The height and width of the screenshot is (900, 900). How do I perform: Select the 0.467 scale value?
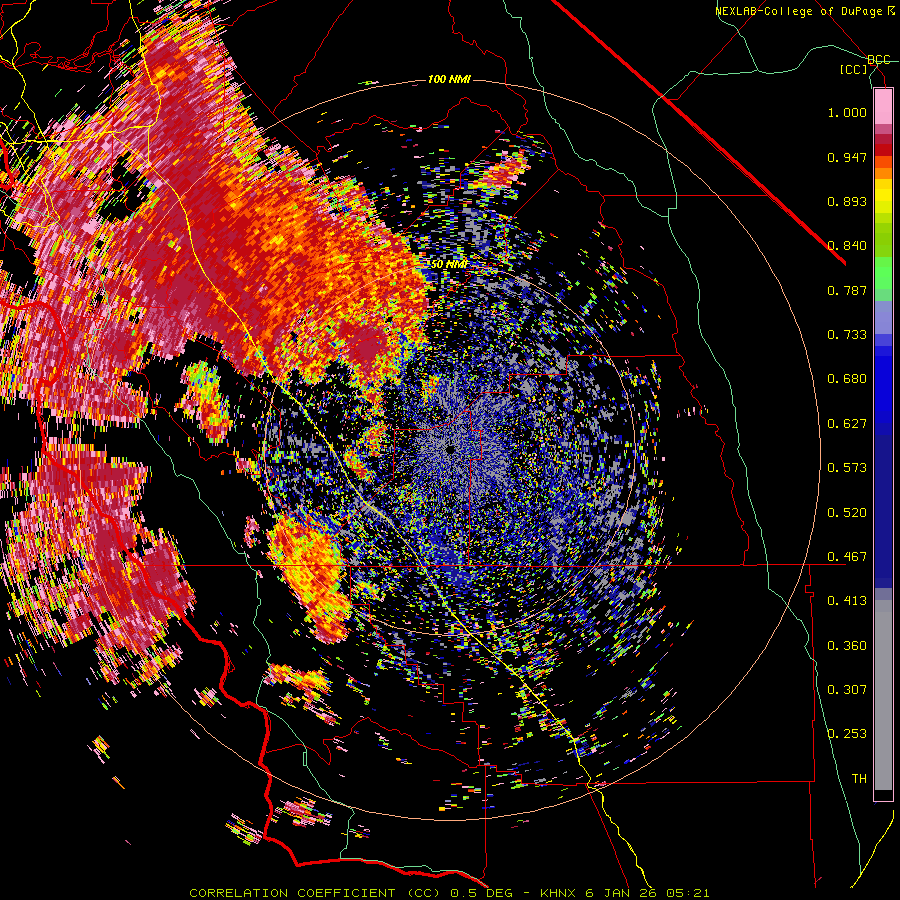pos(847,557)
